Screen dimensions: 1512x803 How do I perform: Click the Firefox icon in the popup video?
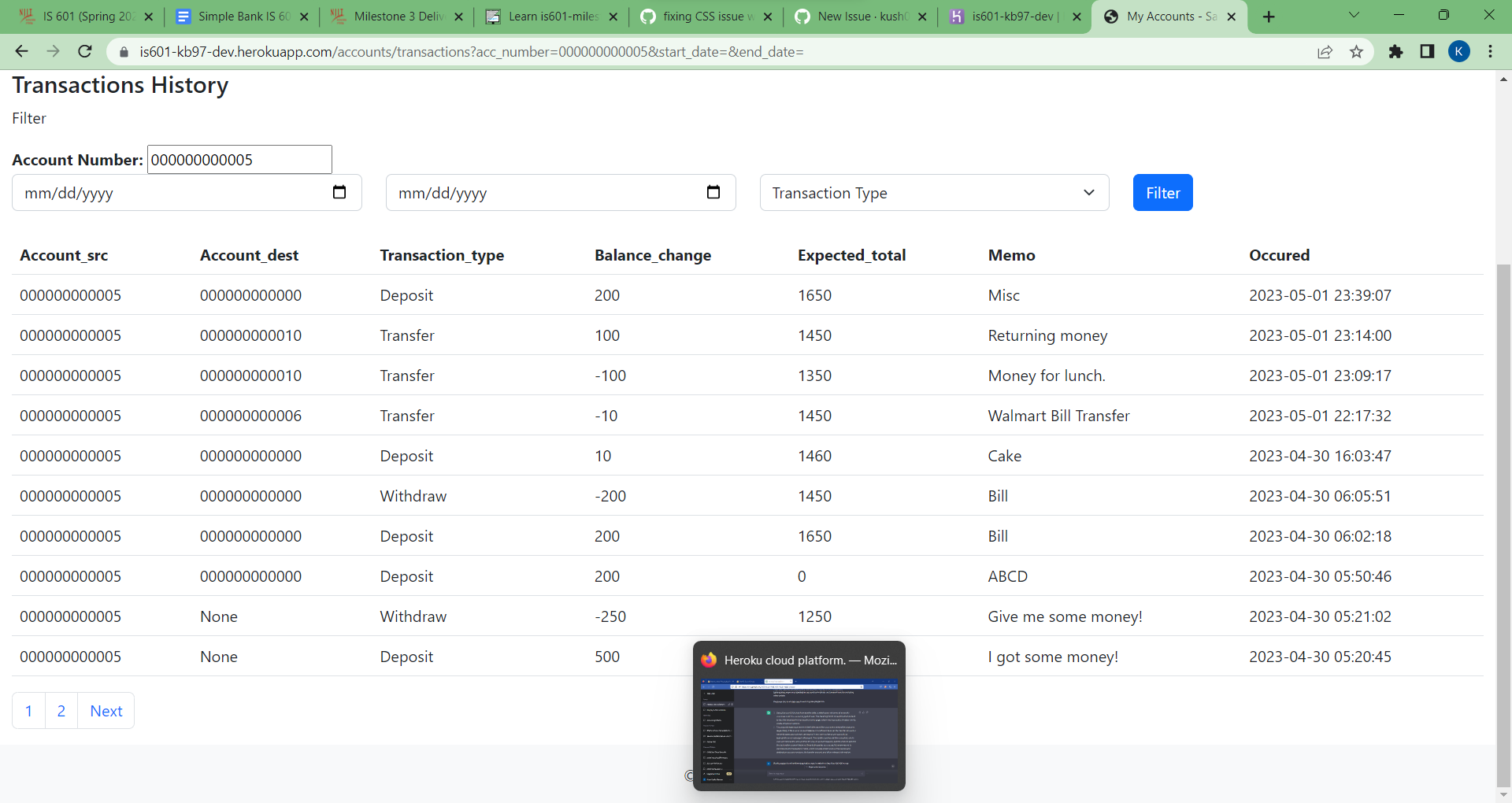(710, 660)
